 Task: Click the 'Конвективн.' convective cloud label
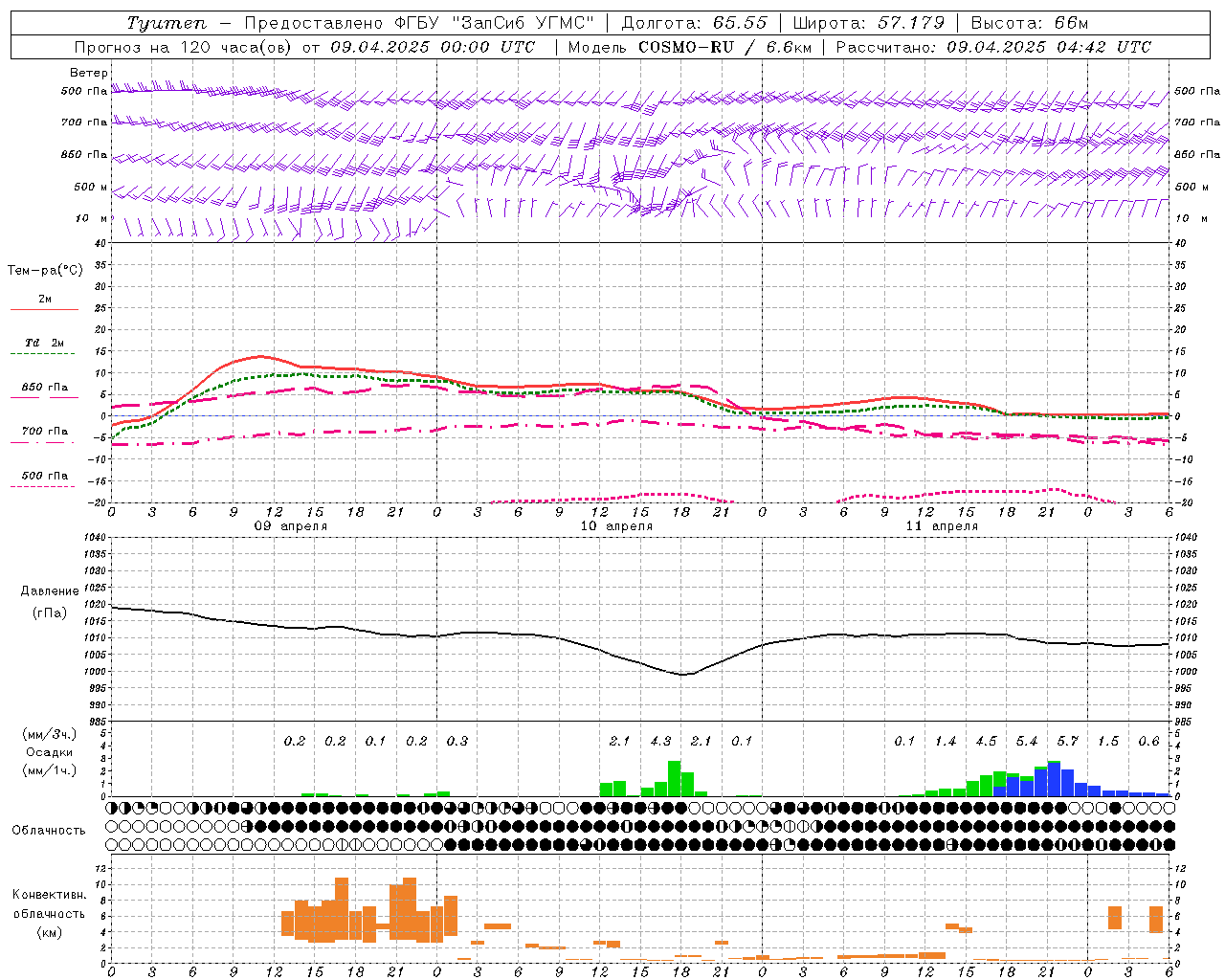pos(50,895)
